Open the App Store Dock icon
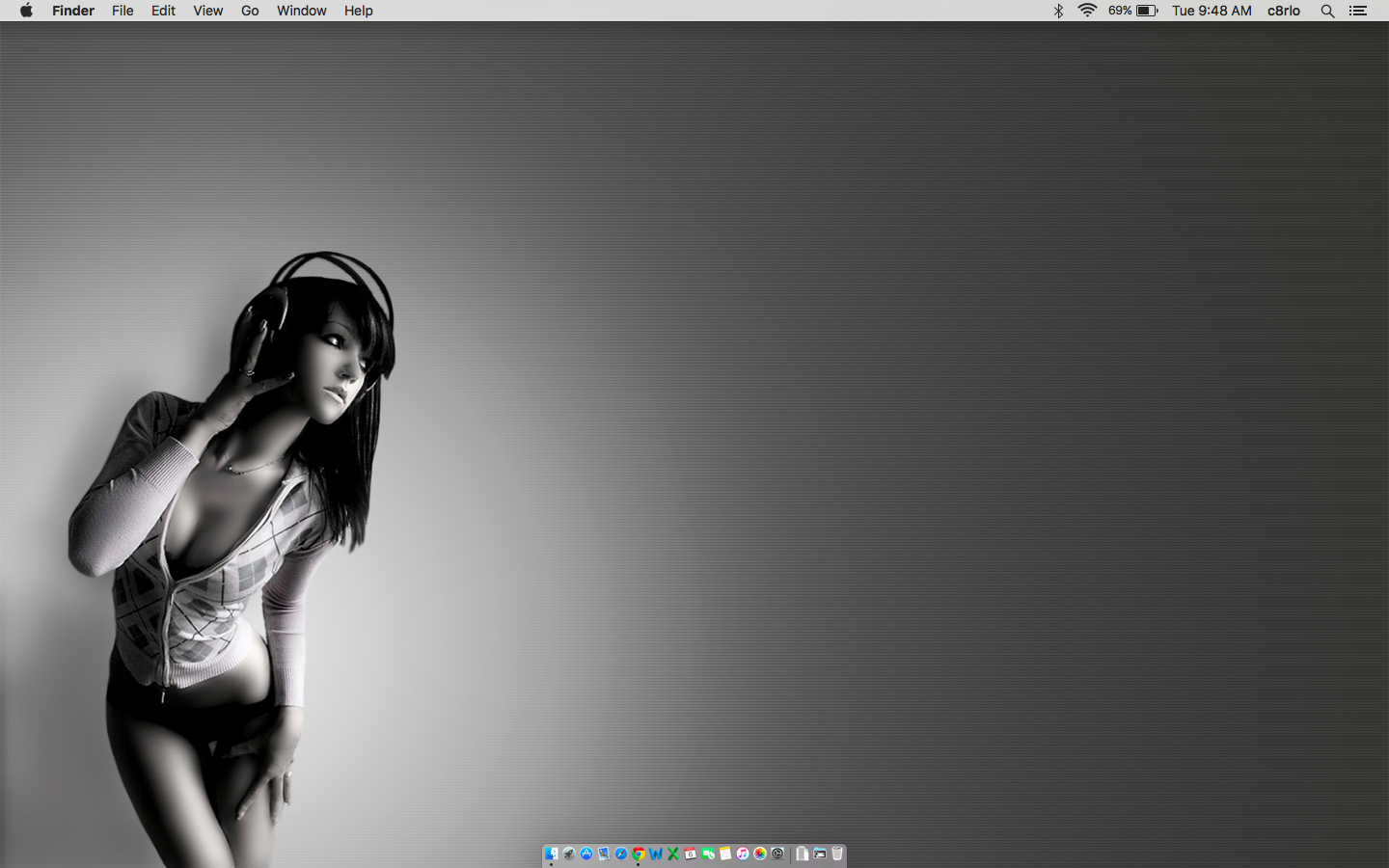This screenshot has height=868, width=1389. click(x=586, y=854)
